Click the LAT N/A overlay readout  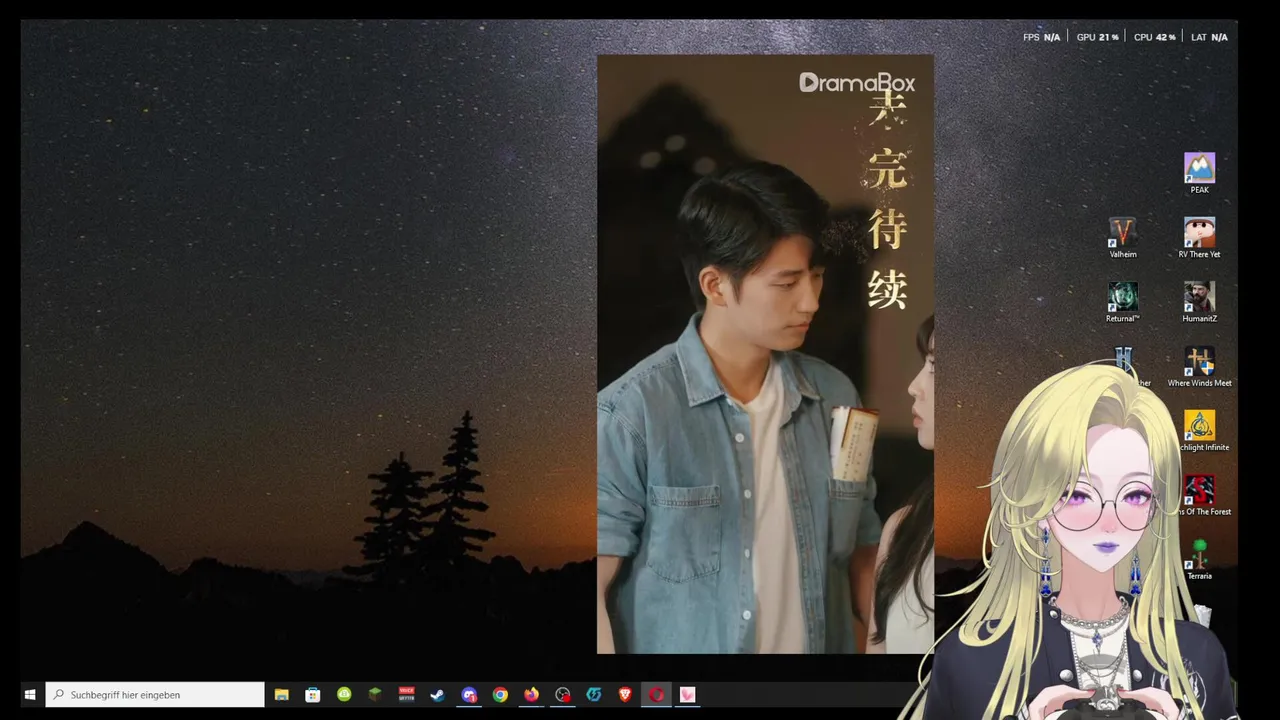tap(1209, 37)
